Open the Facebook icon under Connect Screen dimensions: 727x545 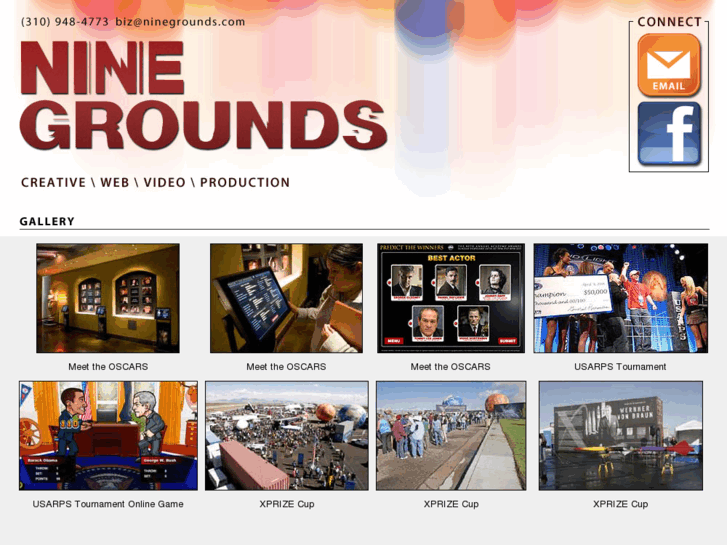pyautogui.click(x=669, y=134)
